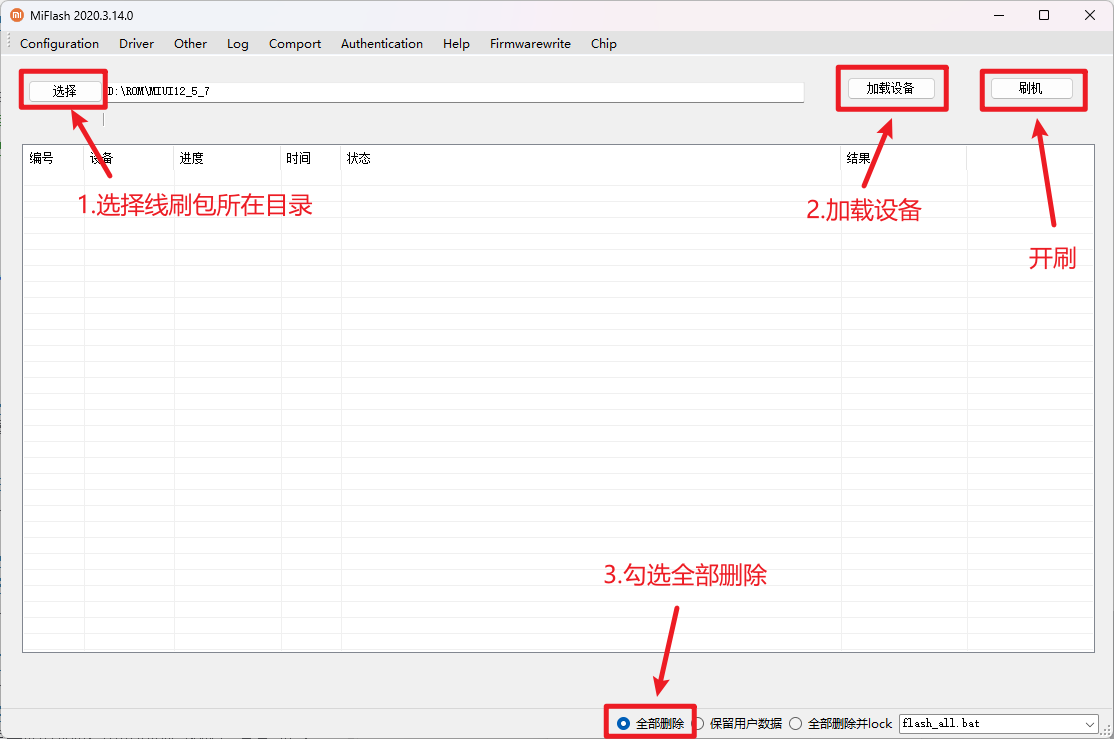Screen dimensions: 1114x739
Task: Open the Chip menu
Action: (603, 44)
